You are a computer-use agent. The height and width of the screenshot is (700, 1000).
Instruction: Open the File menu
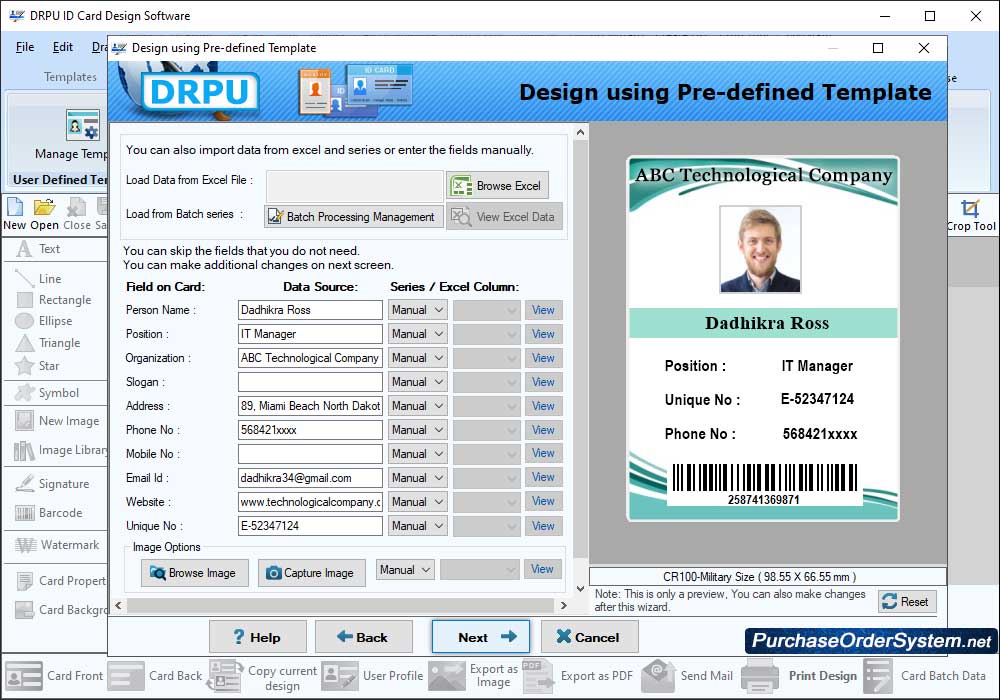tap(25, 47)
